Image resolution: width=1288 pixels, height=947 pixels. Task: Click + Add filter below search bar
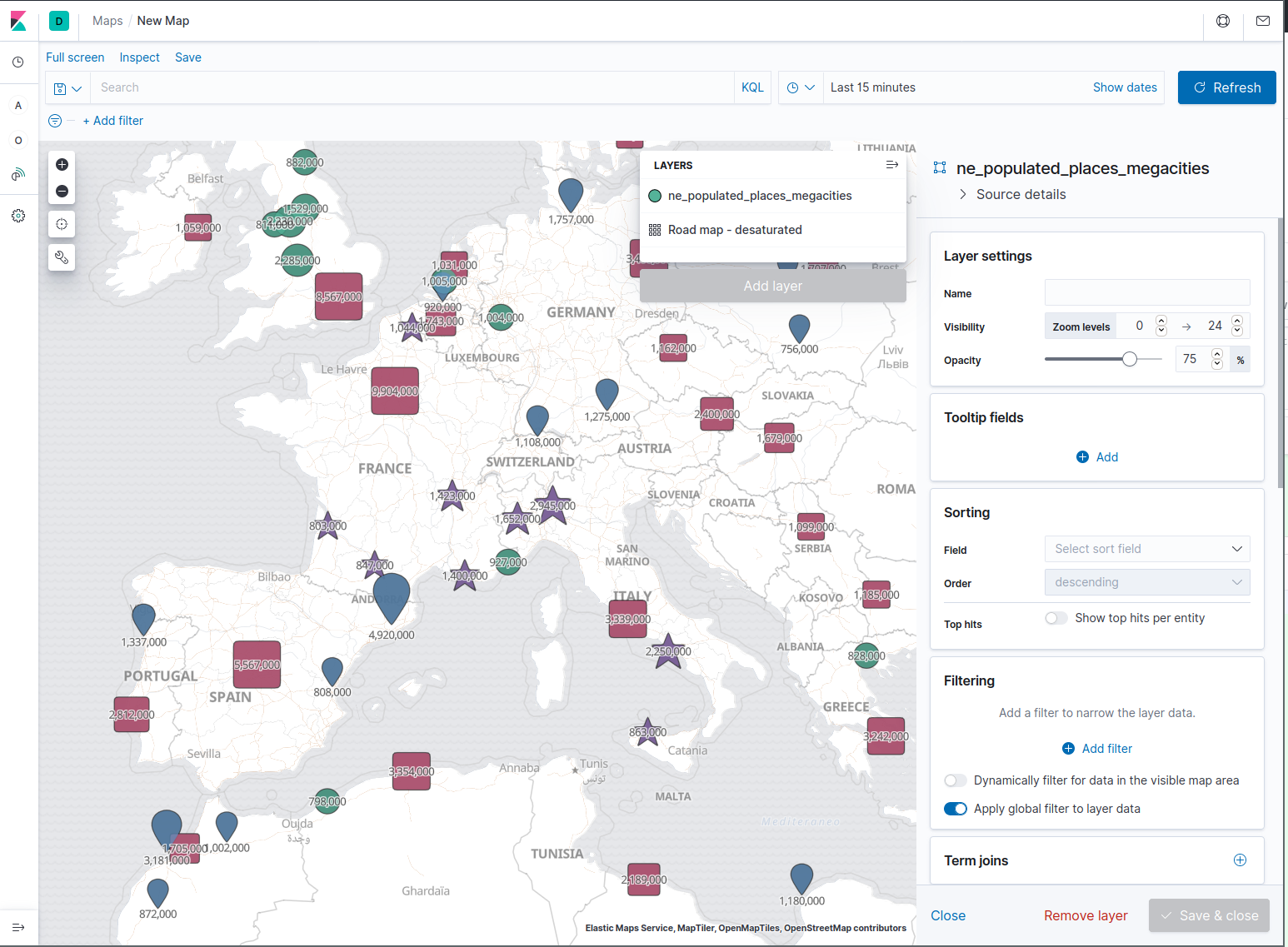(113, 121)
